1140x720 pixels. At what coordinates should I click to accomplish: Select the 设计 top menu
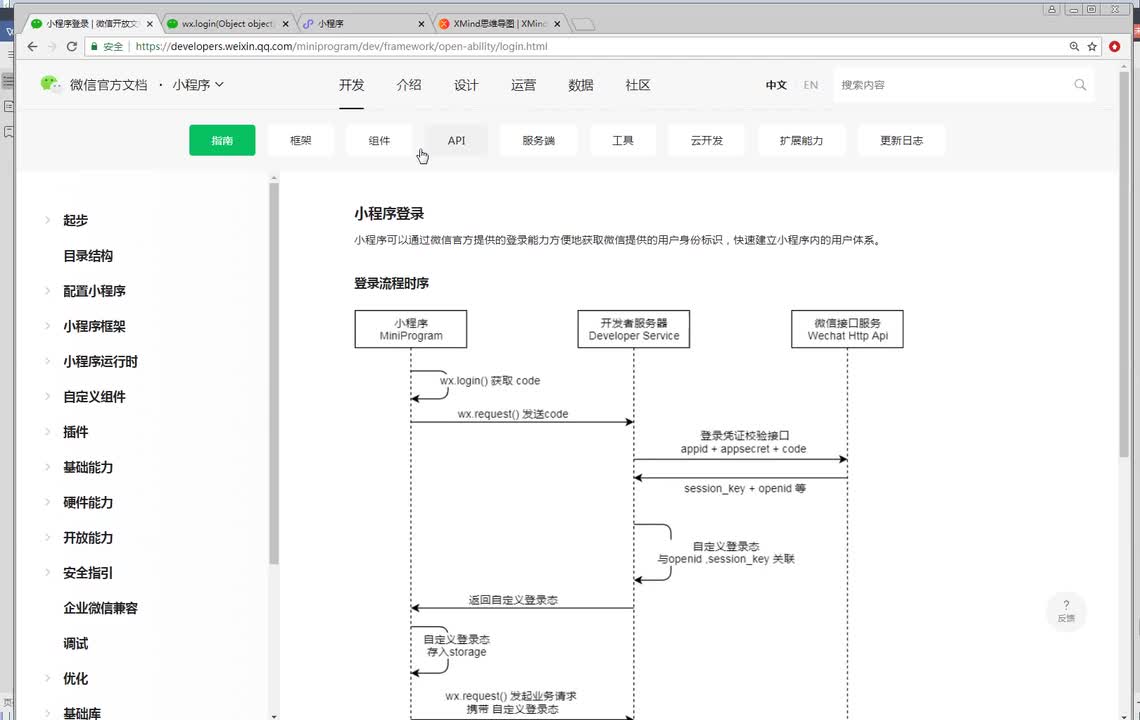click(x=466, y=84)
